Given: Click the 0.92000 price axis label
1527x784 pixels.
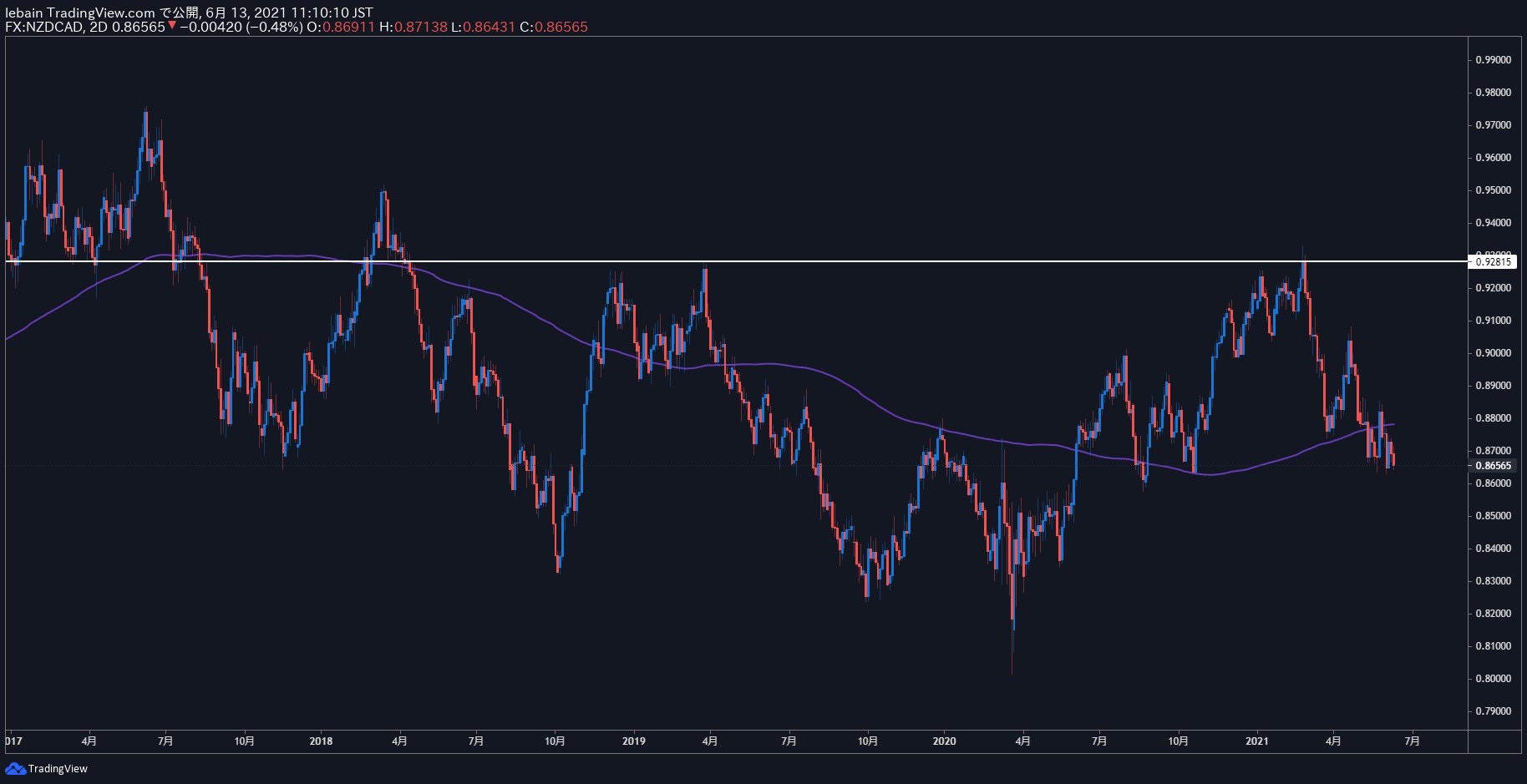Looking at the screenshot, I should (1494, 288).
